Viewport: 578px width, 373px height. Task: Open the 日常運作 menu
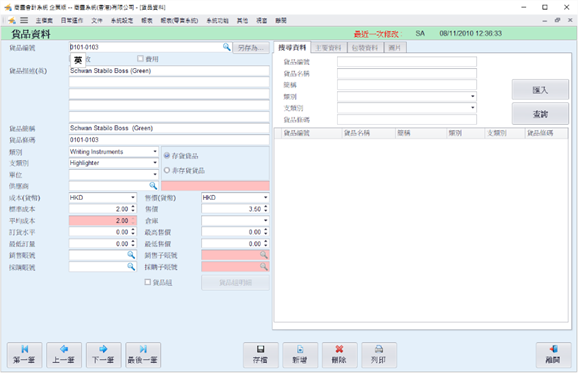(72, 21)
